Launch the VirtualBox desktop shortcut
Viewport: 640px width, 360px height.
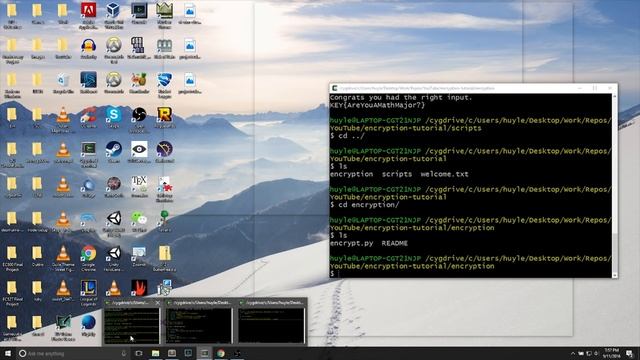(x=113, y=15)
